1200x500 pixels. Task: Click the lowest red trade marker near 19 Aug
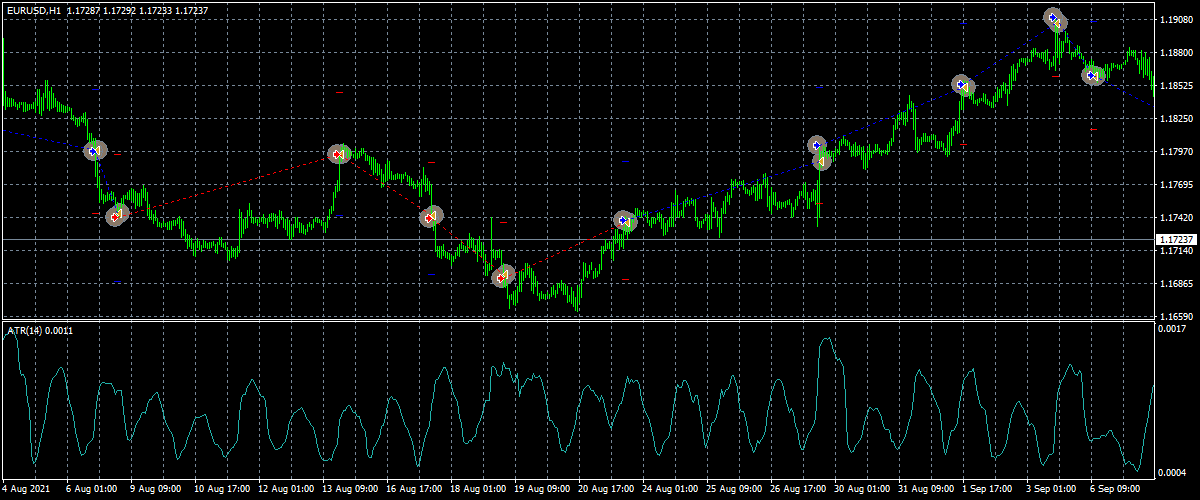[503, 277]
